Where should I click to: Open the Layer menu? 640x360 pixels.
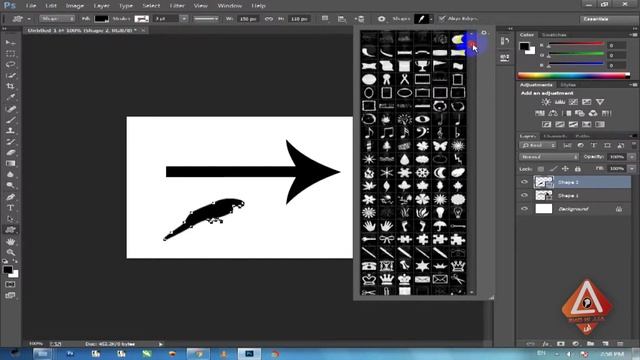coord(101,6)
